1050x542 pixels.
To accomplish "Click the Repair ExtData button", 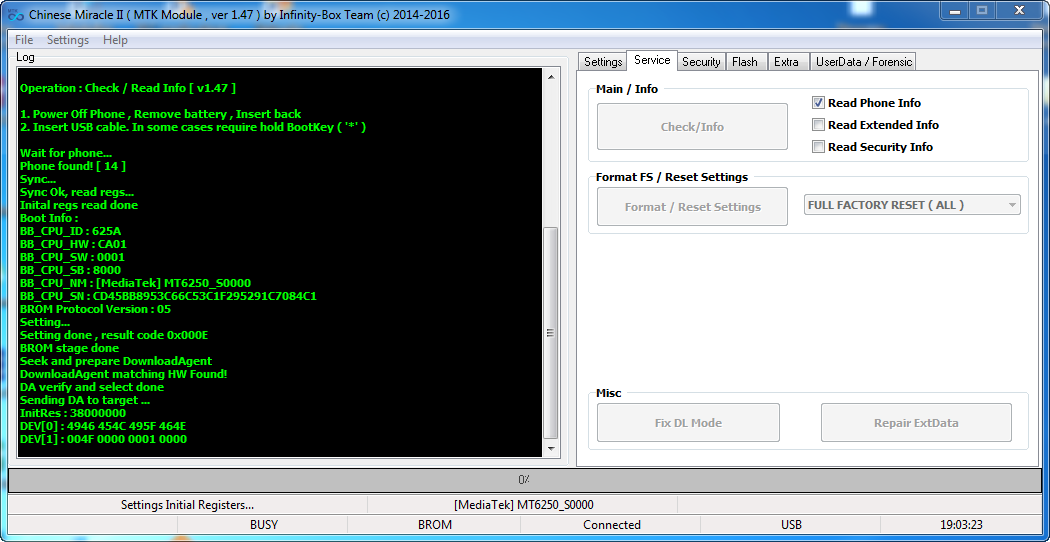I will click(916, 423).
